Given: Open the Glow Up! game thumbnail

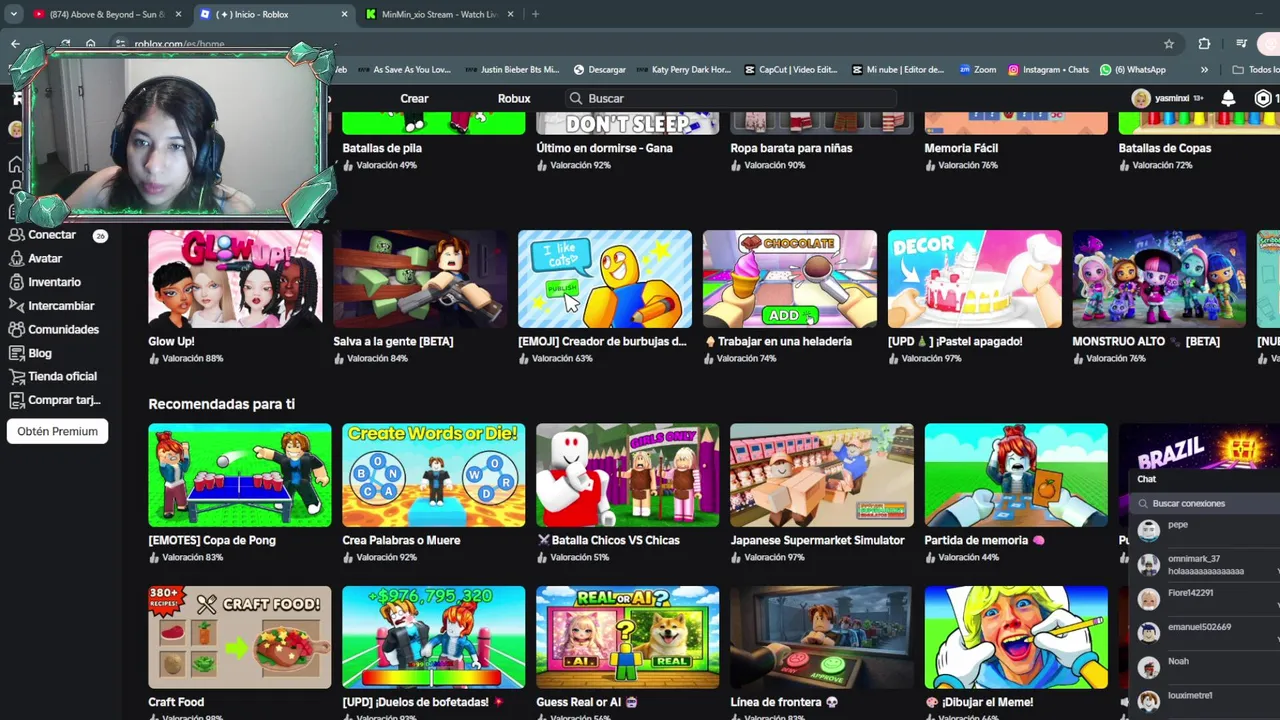Looking at the screenshot, I should [235, 279].
